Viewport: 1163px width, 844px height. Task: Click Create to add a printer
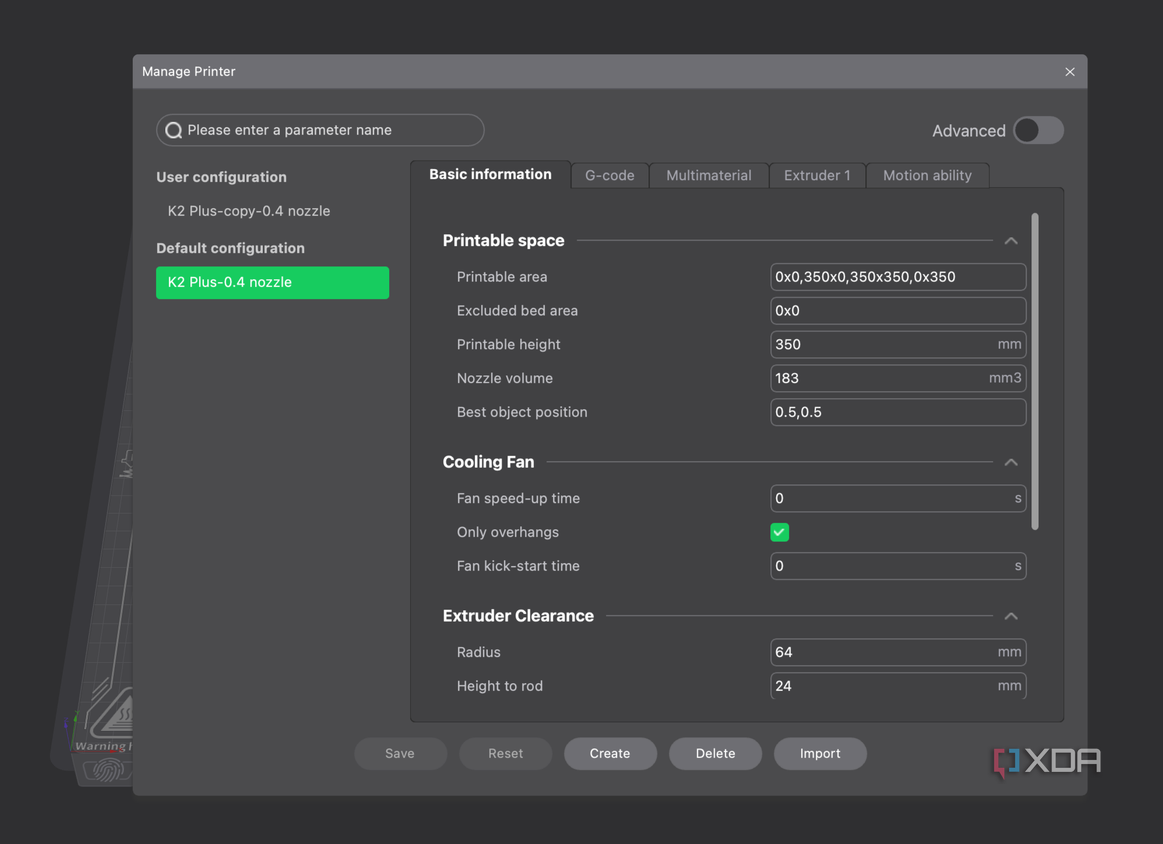click(610, 754)
